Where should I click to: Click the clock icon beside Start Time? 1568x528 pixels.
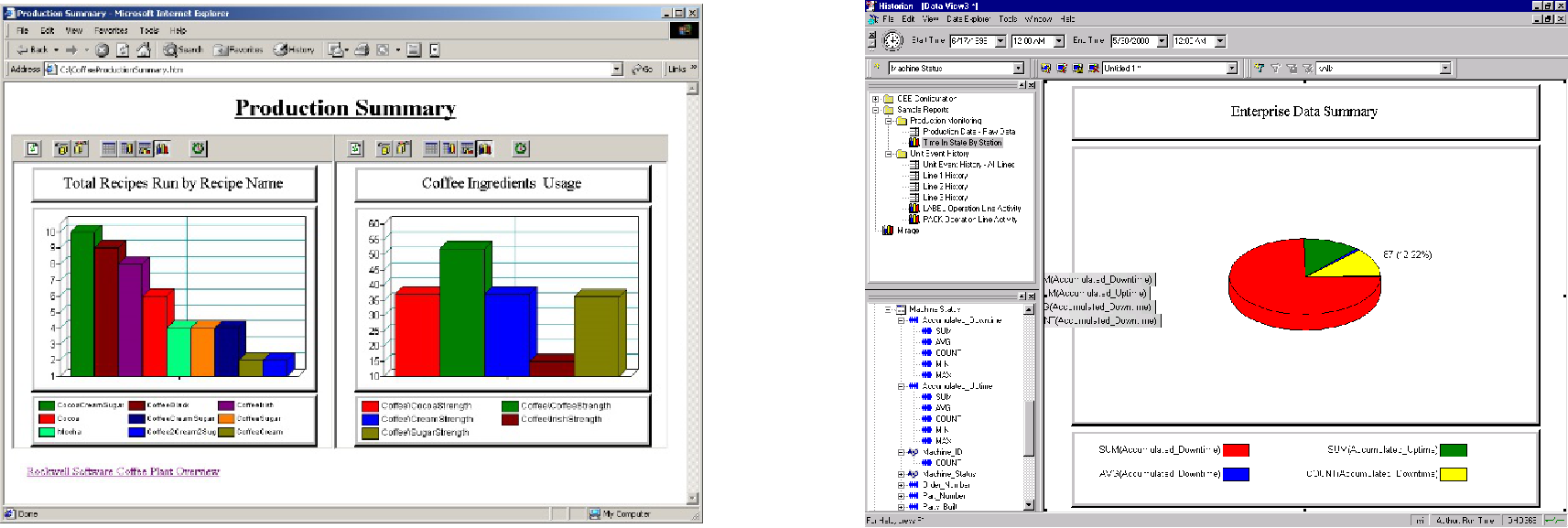pyautogui.click(x=892, y=40)
